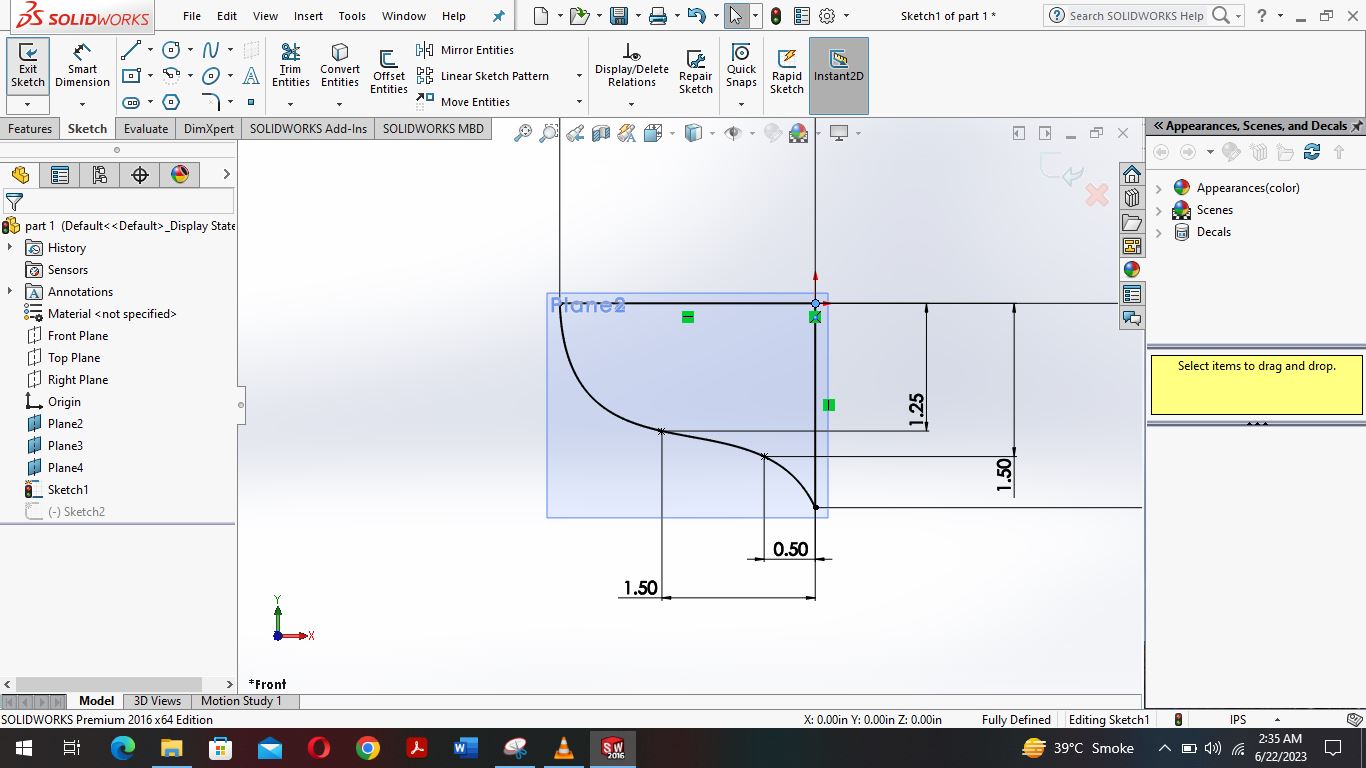1366x768 pixels.
Task: Open the Exit Sketch dropdown arrow
Action: [28, 104]
